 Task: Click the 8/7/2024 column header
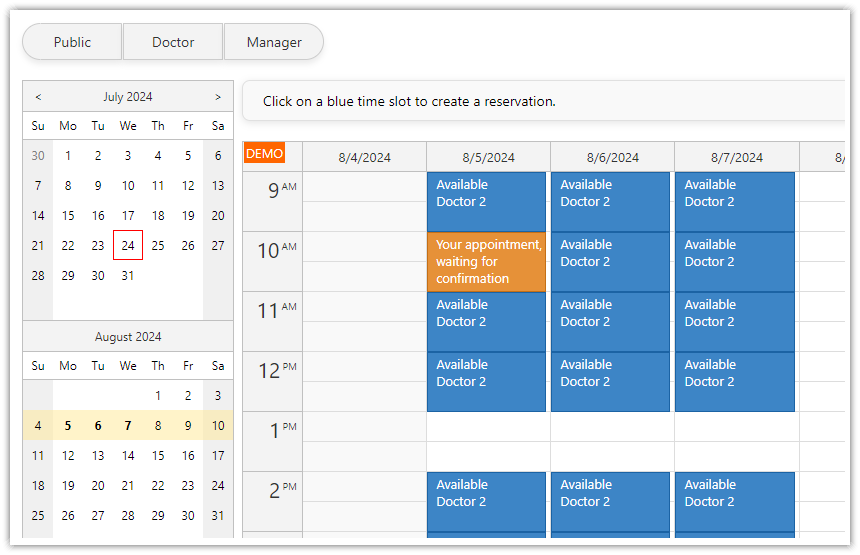point(737,157)
